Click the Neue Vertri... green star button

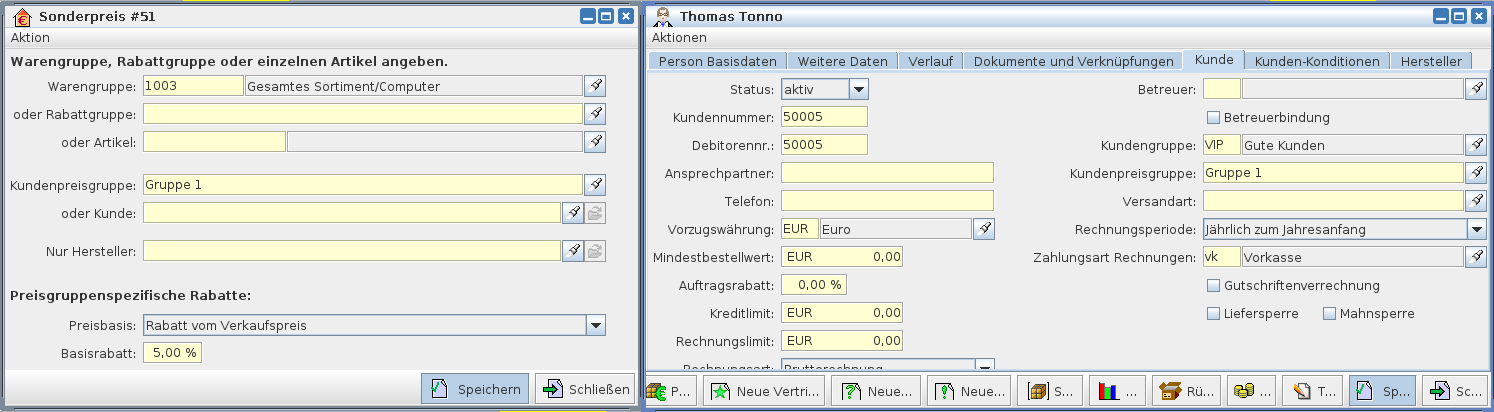pos(766,391)
